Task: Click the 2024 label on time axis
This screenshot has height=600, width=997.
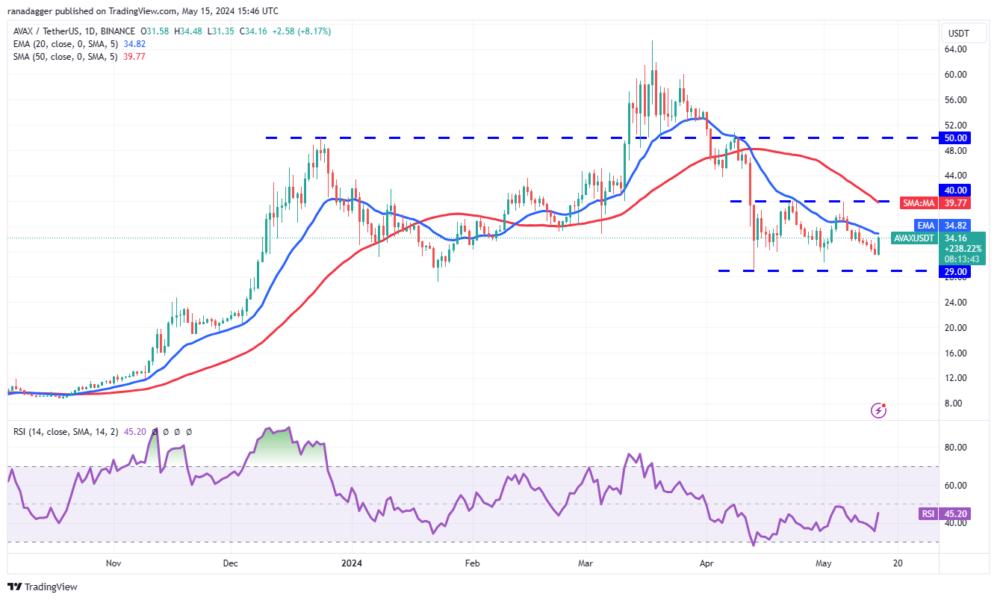Action: coord(352,563)
